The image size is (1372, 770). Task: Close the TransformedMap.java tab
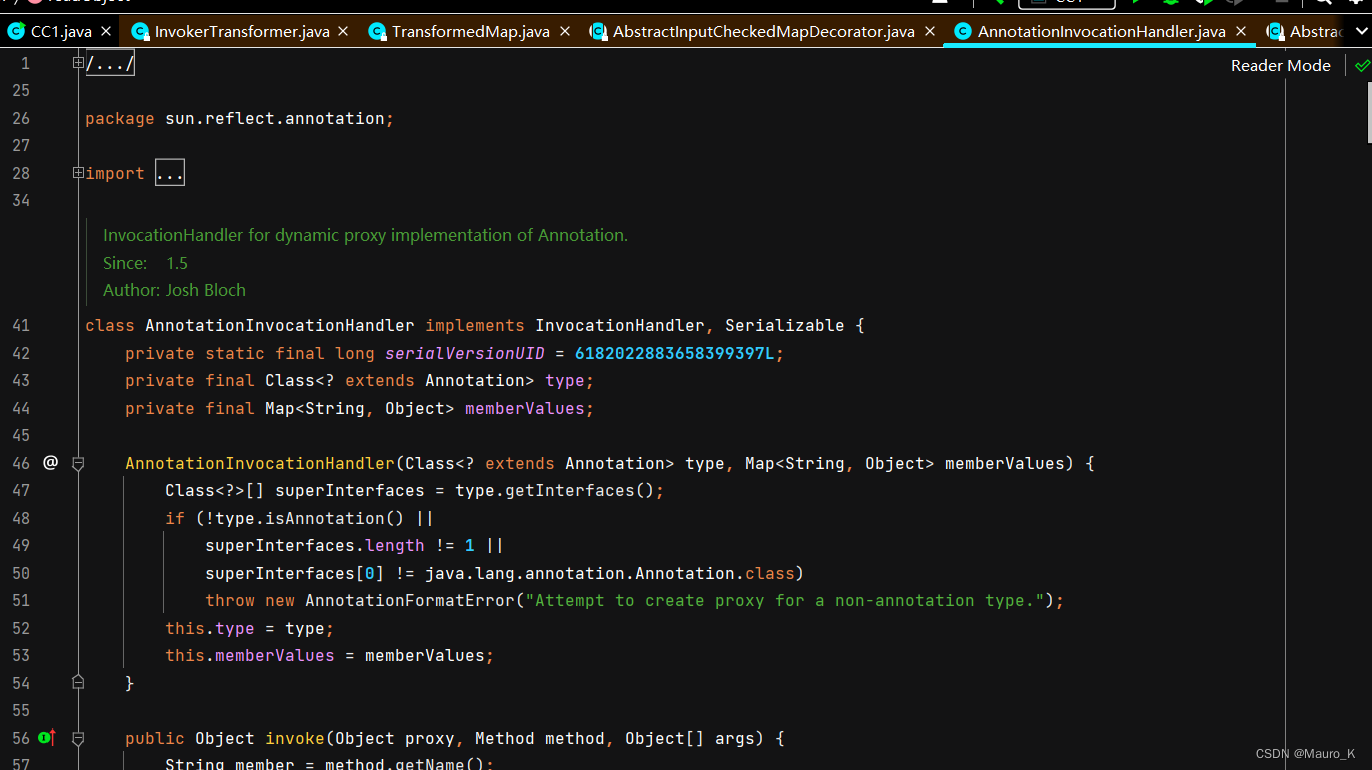click(565, 32)
